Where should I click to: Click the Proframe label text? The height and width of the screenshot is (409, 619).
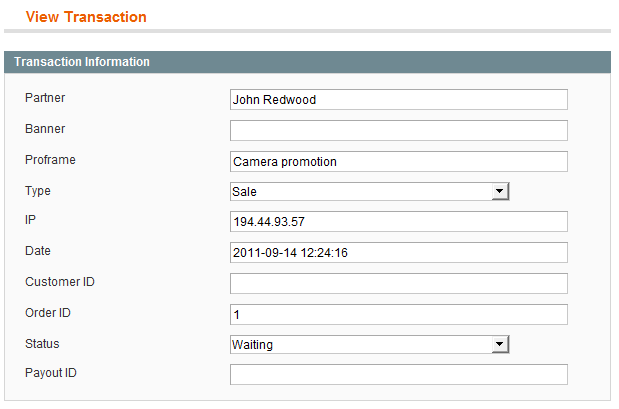click(50, 160)
